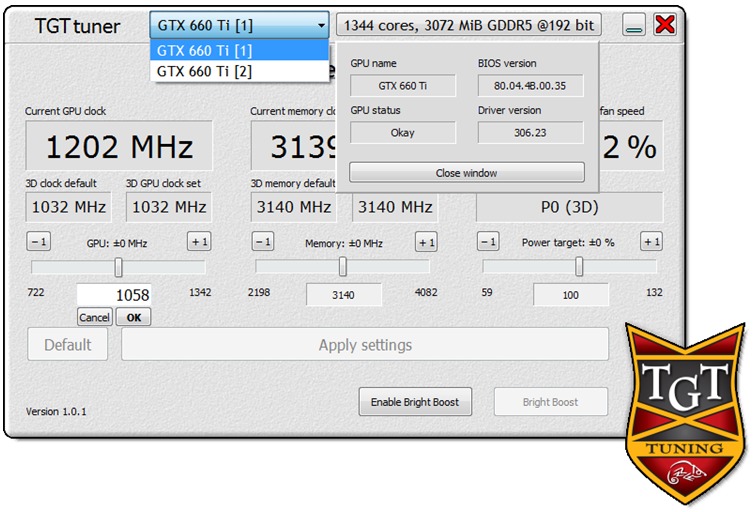The width and height of the screenshot is (753, 512).
Task: Click the Power target slider handle
Action: tap(579, 267)
